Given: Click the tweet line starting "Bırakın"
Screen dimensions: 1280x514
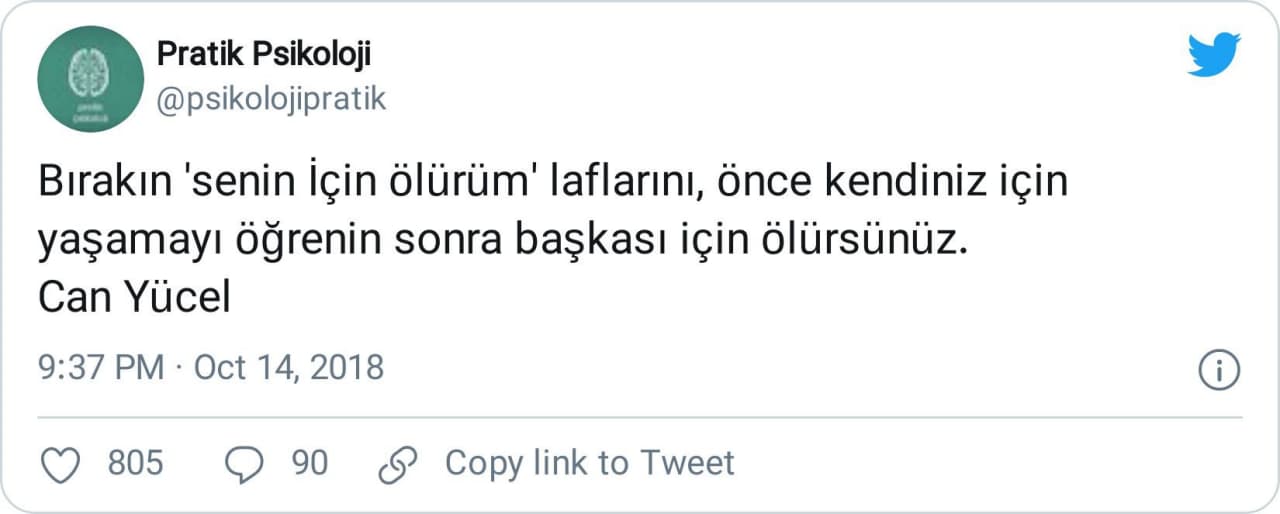Looking at the screenshot, I should pyautogui.click(x=553, y=186).
